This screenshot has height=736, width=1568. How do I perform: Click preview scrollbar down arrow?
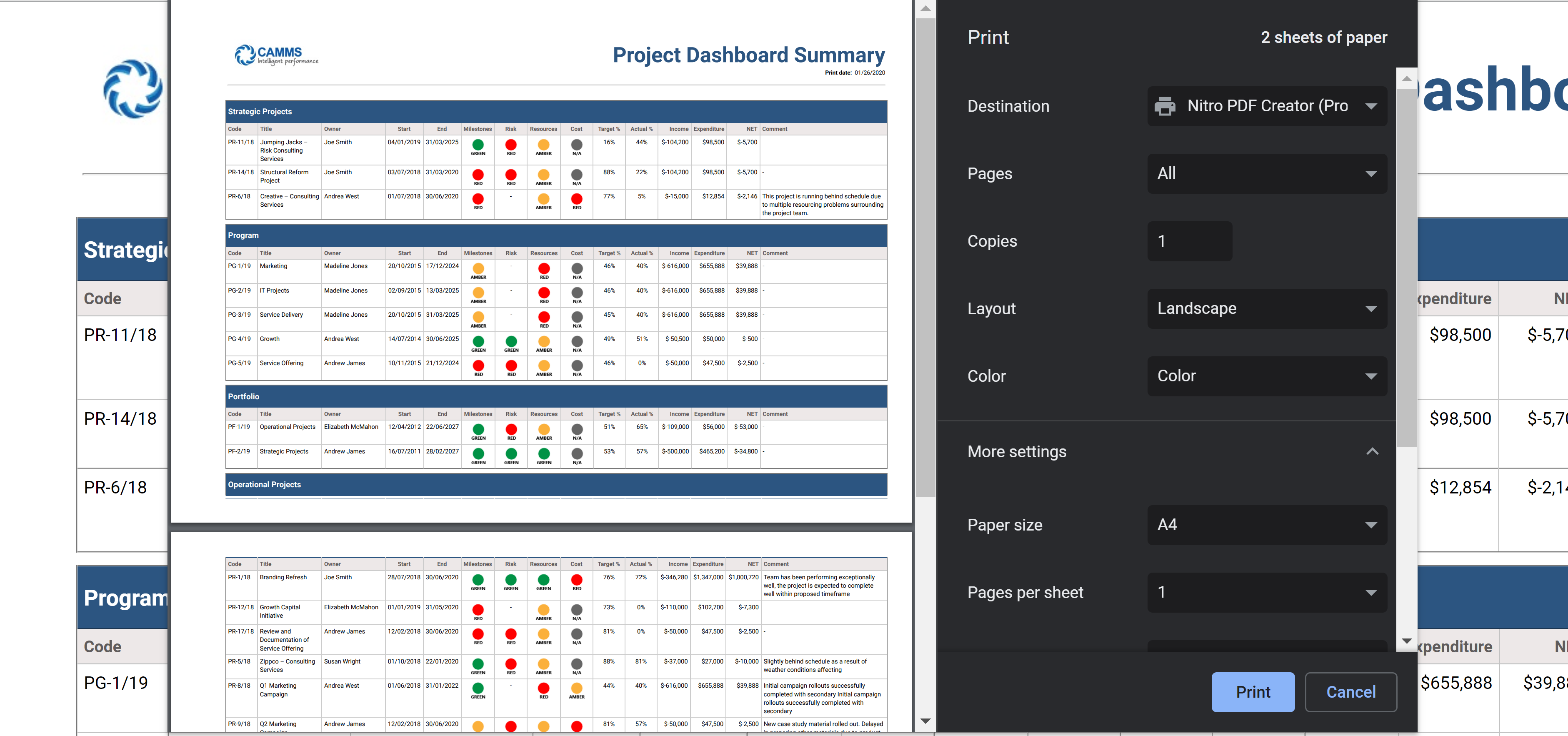pyautogui.click(x=925, y=721)
